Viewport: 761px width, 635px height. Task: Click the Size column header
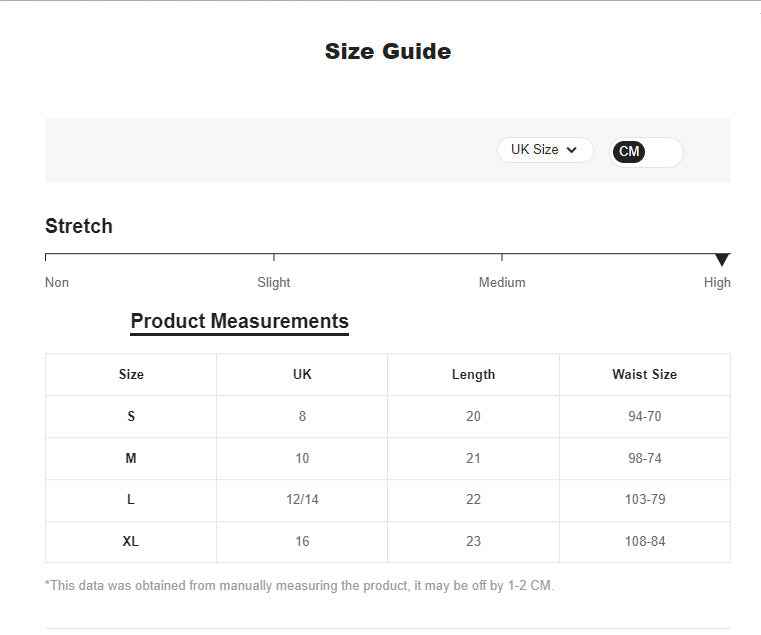pos(131,374)
